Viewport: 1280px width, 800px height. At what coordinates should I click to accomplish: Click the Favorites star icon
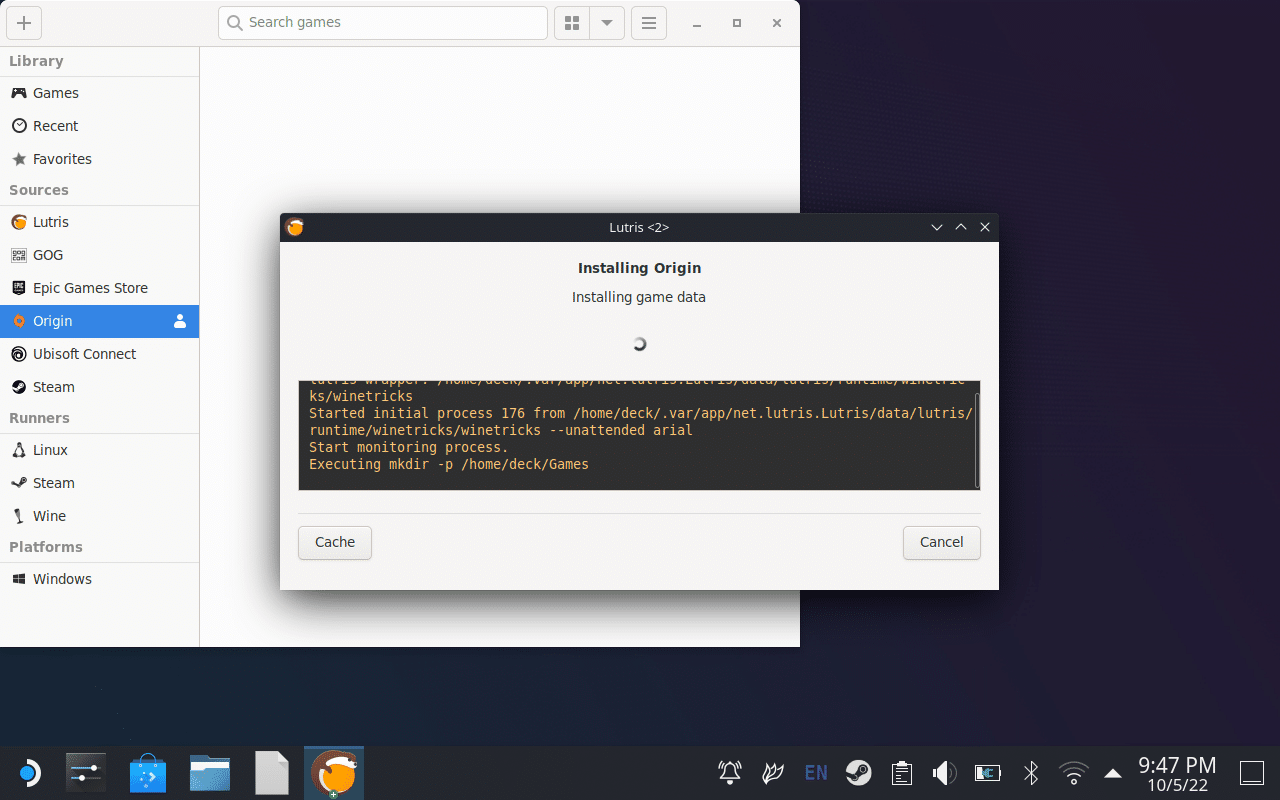coord(19,159)
